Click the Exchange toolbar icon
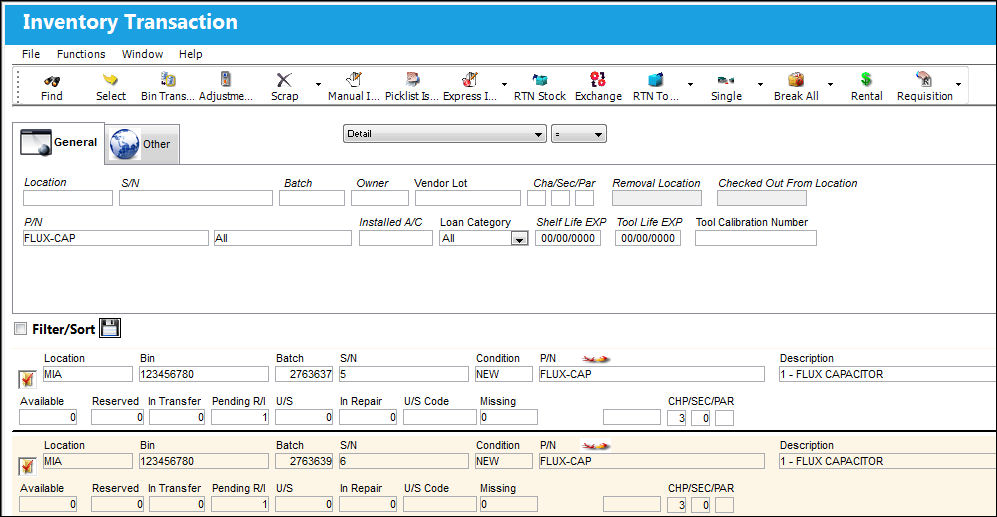This screenshot has width=997, height=517. pos(598,79)
